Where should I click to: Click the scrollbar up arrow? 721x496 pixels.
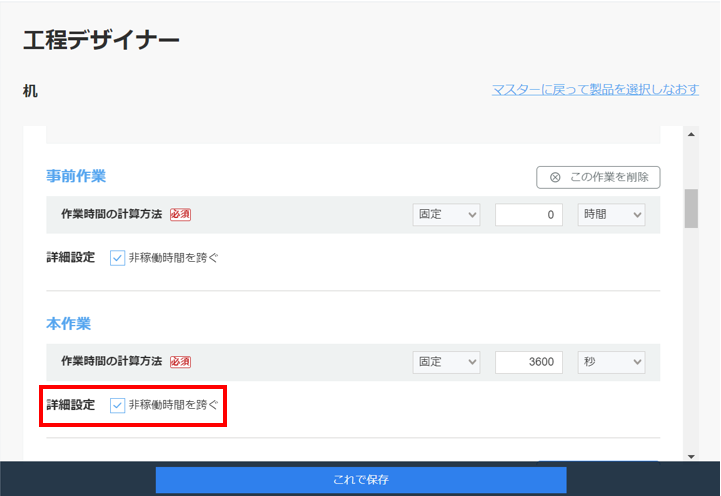point(691,134)
